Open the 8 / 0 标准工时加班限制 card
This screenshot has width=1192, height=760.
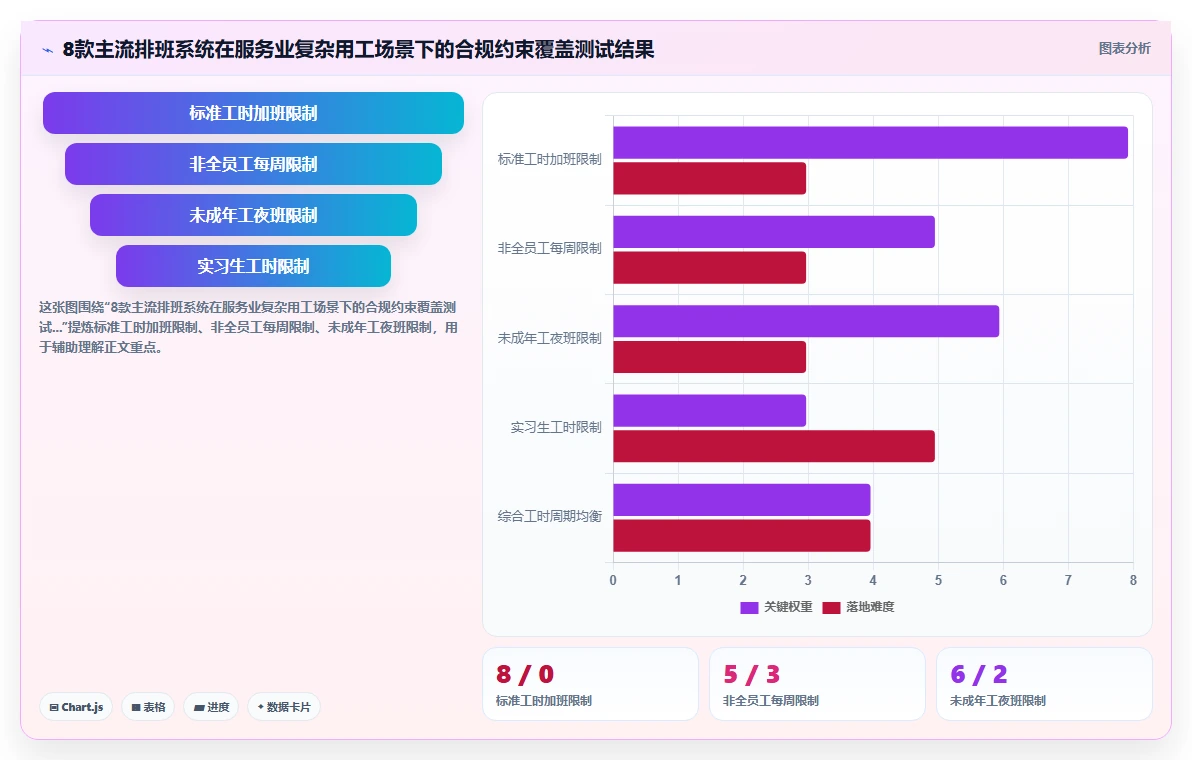coord(590,684)
